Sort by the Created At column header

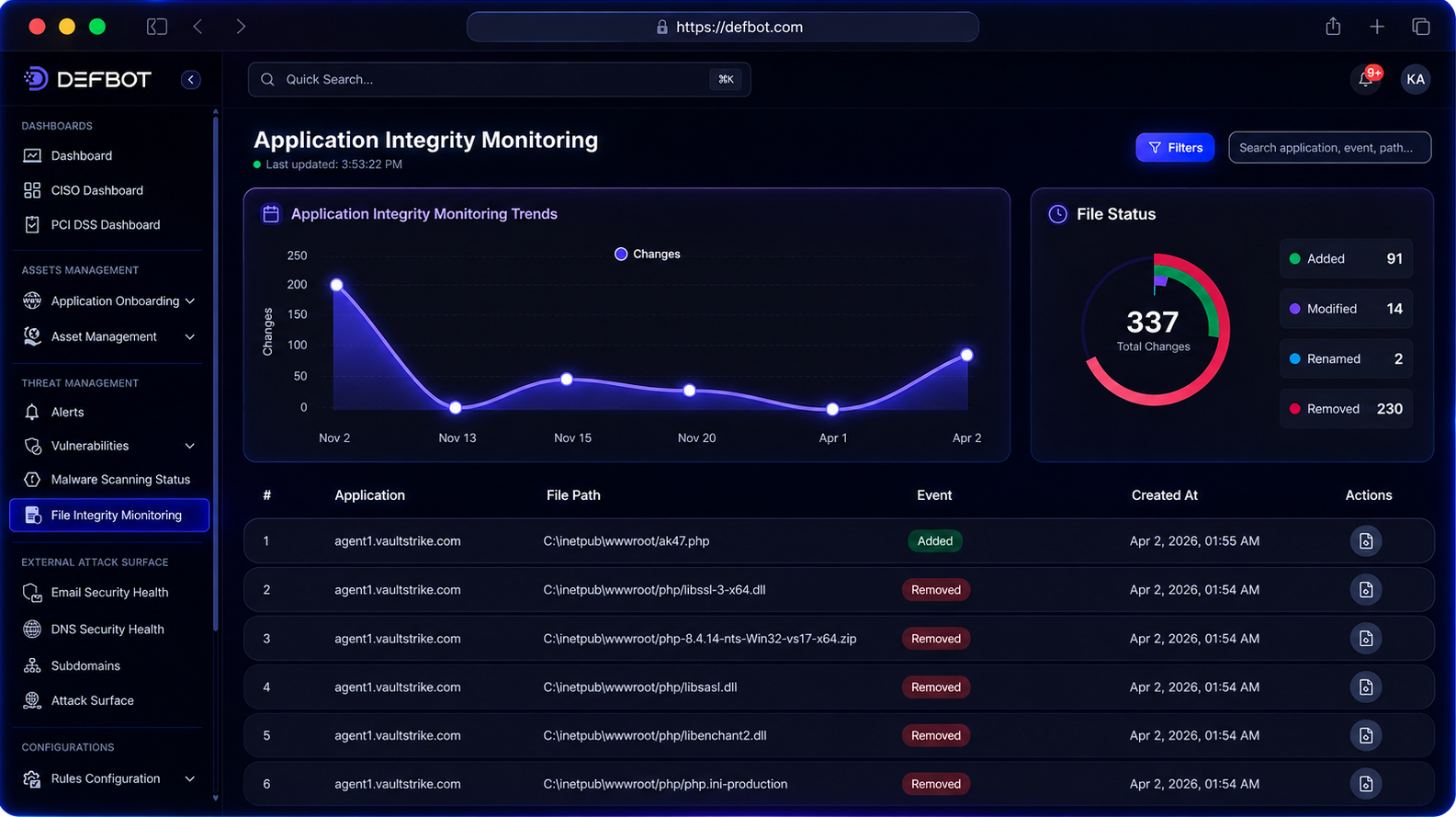(1165, 495)
